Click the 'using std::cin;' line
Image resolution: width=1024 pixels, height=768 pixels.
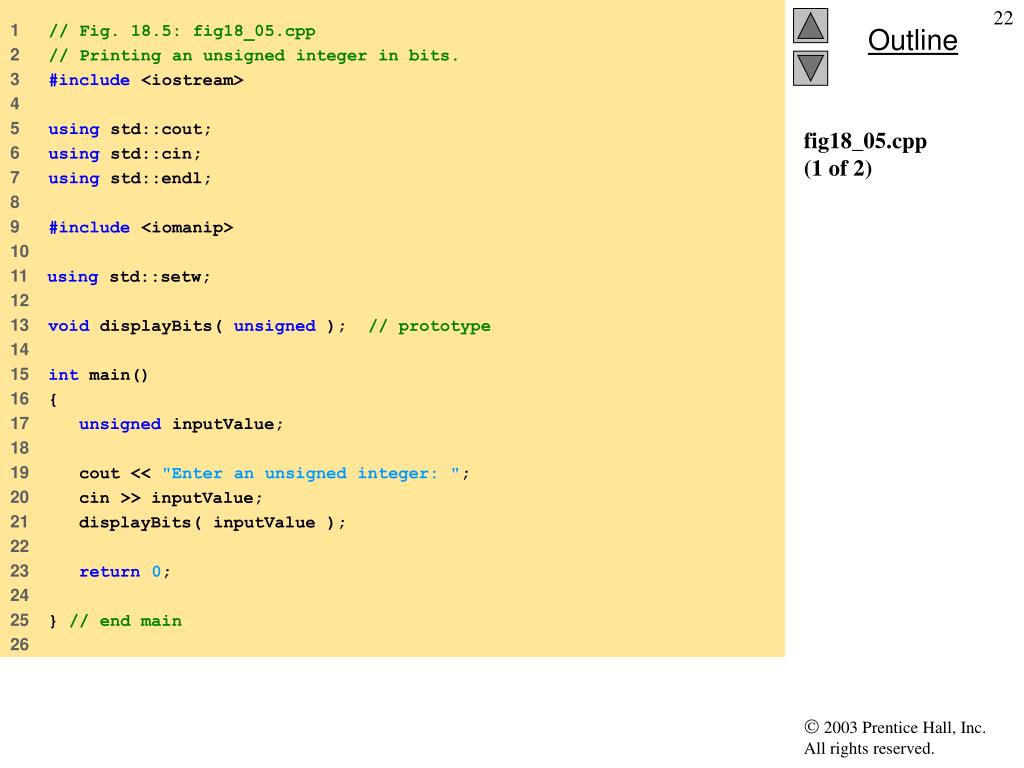125,154
